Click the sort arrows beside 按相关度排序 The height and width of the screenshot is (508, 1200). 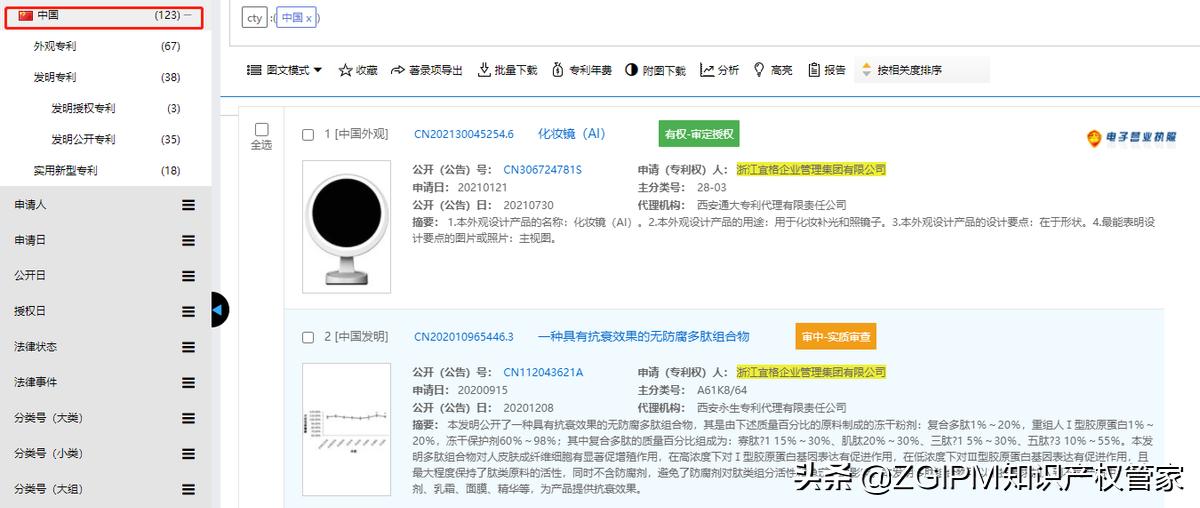(866, 70)
